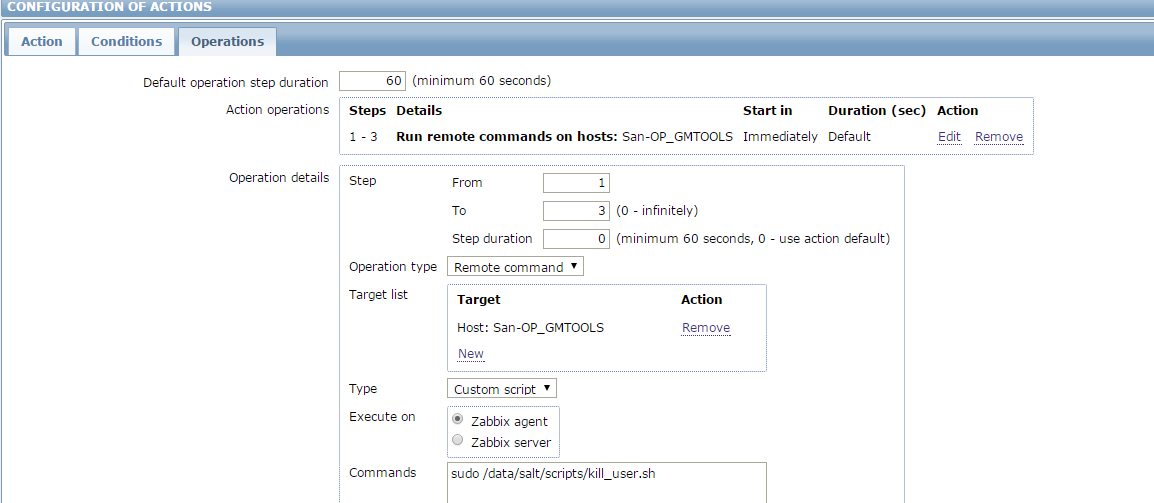Remove the steps 1 - 3 action operation
The height and width of the screenshot is (503, 1154).
[x=999, y=136]
